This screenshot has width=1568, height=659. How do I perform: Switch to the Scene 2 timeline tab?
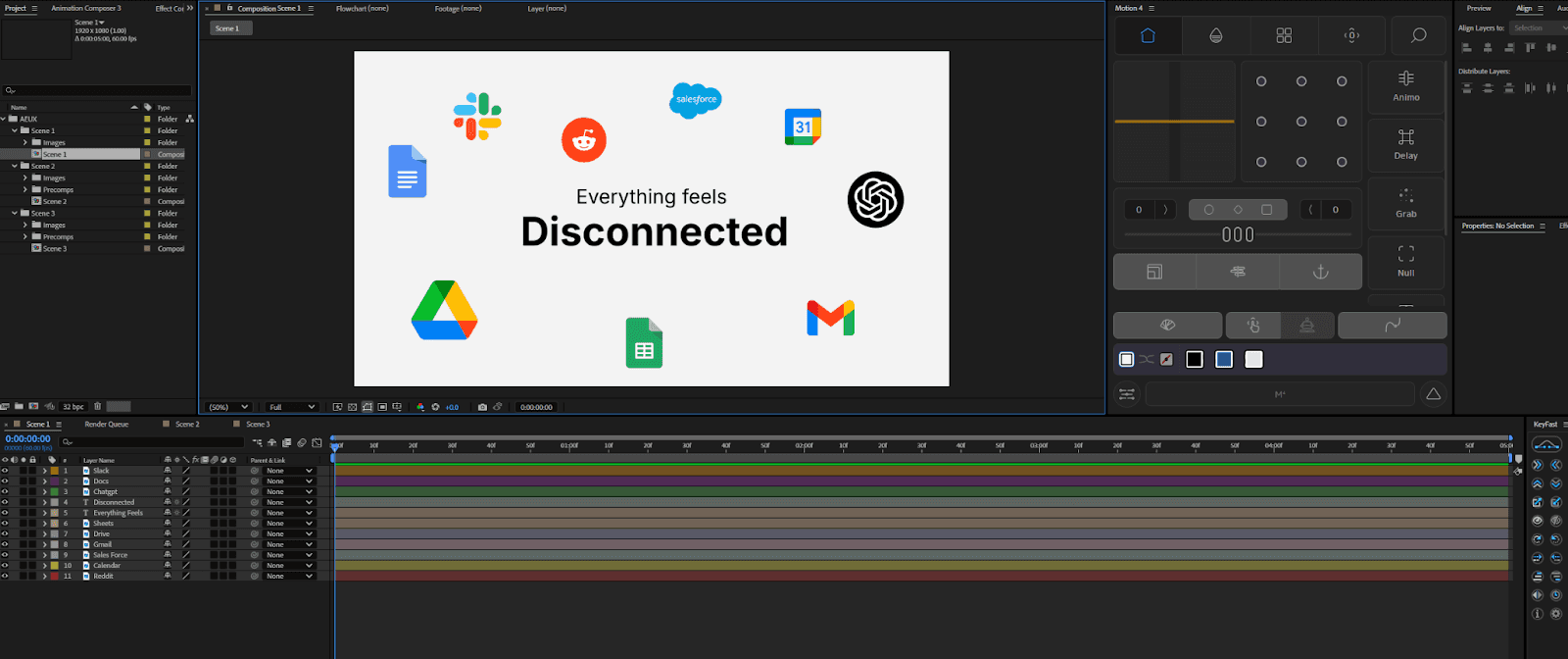pyautogui.click(x=187, y=425)
